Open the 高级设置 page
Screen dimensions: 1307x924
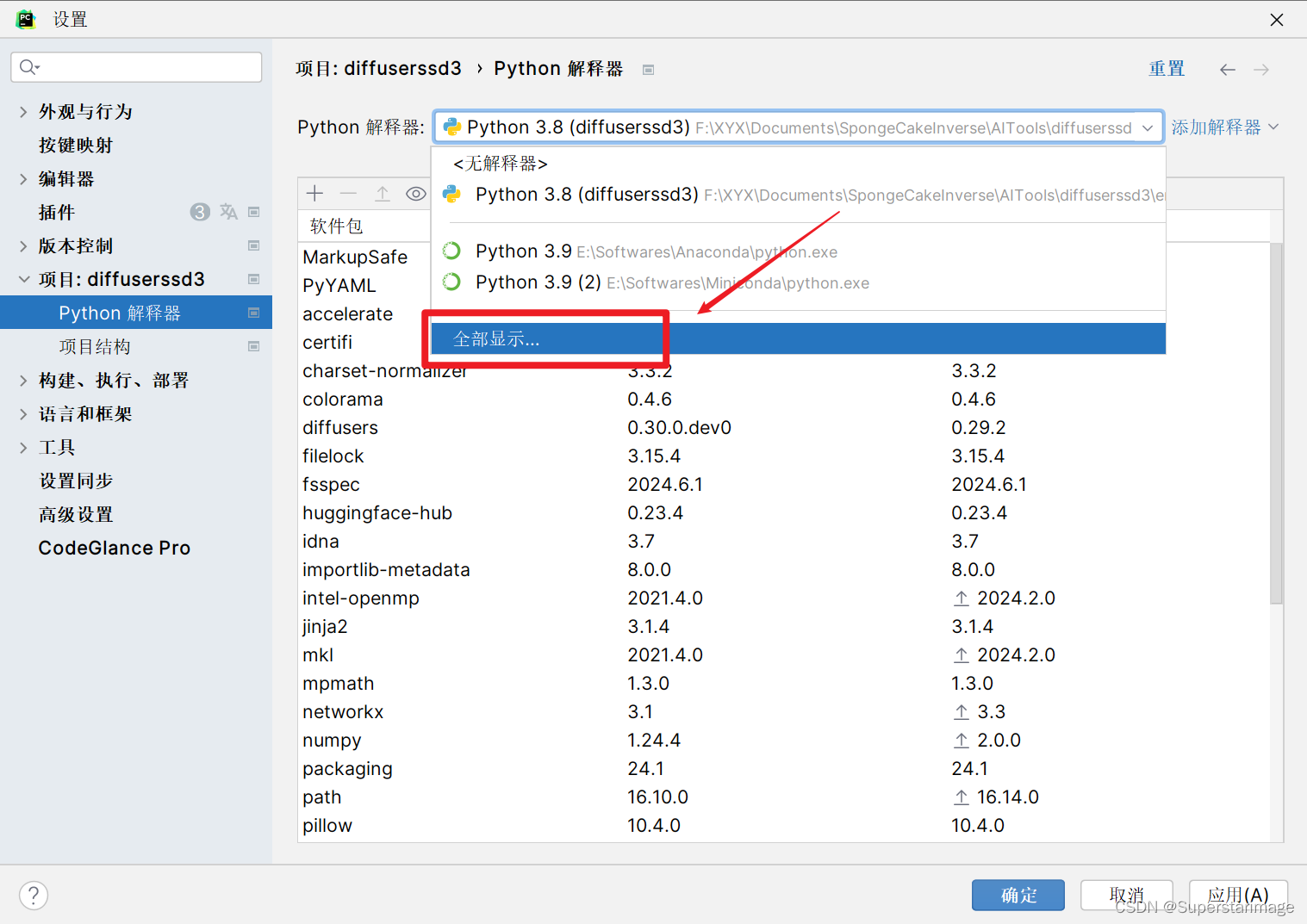[76, 515]
